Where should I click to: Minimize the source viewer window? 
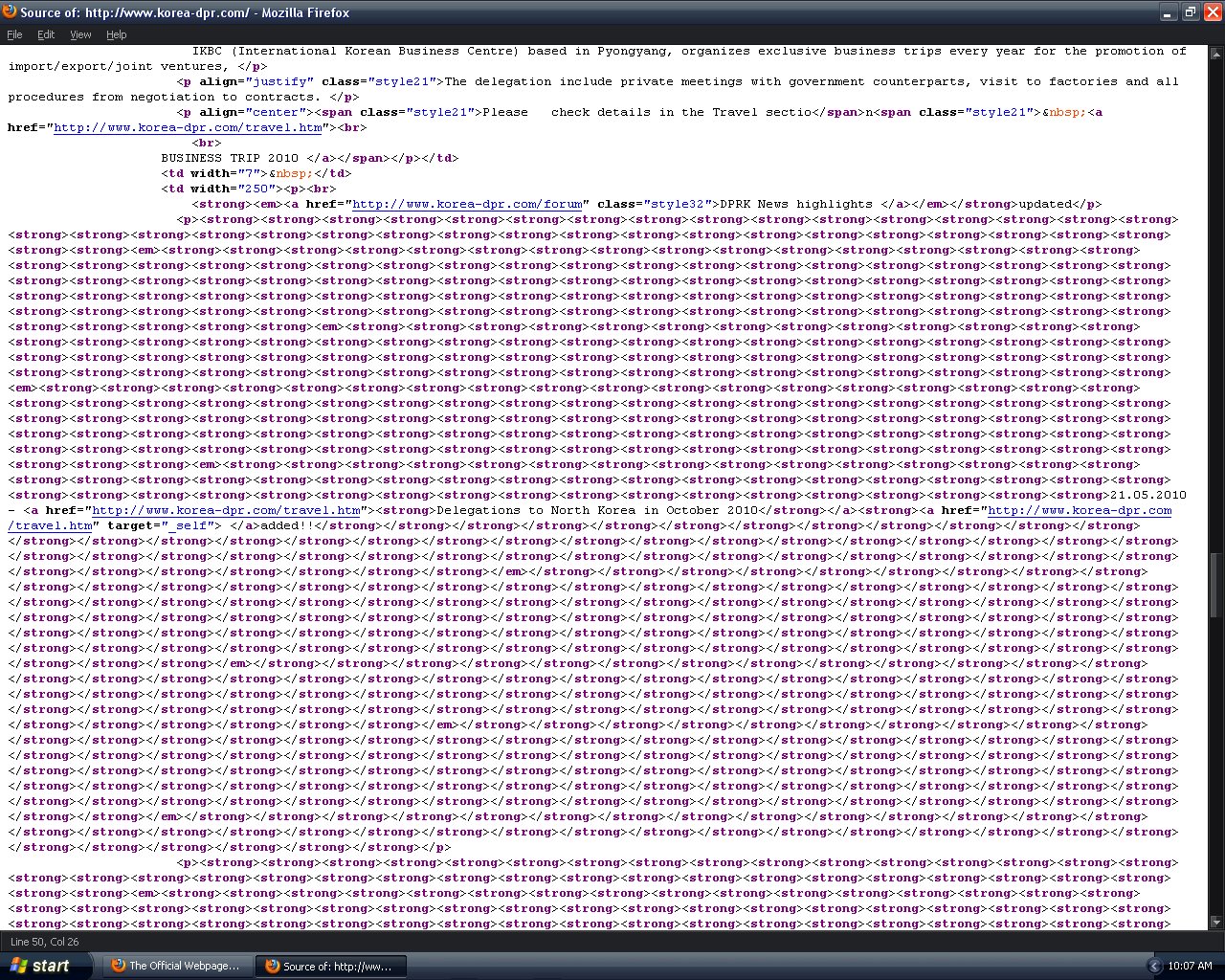pos(1168,12)
